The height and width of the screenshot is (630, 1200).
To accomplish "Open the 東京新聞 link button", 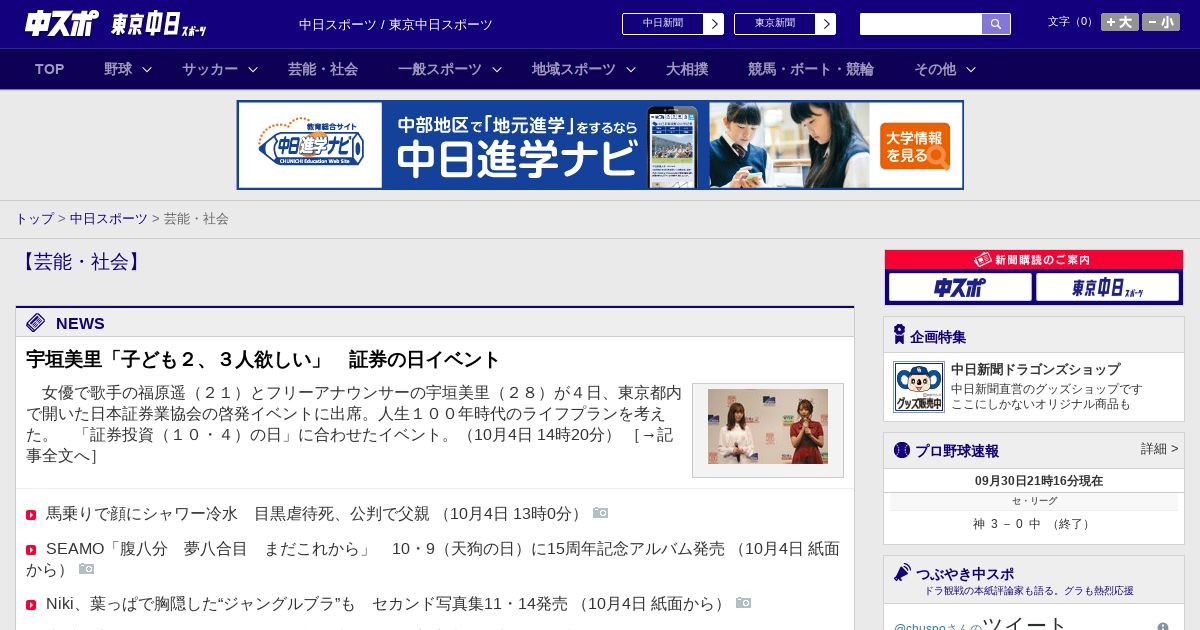I will 775,24.
